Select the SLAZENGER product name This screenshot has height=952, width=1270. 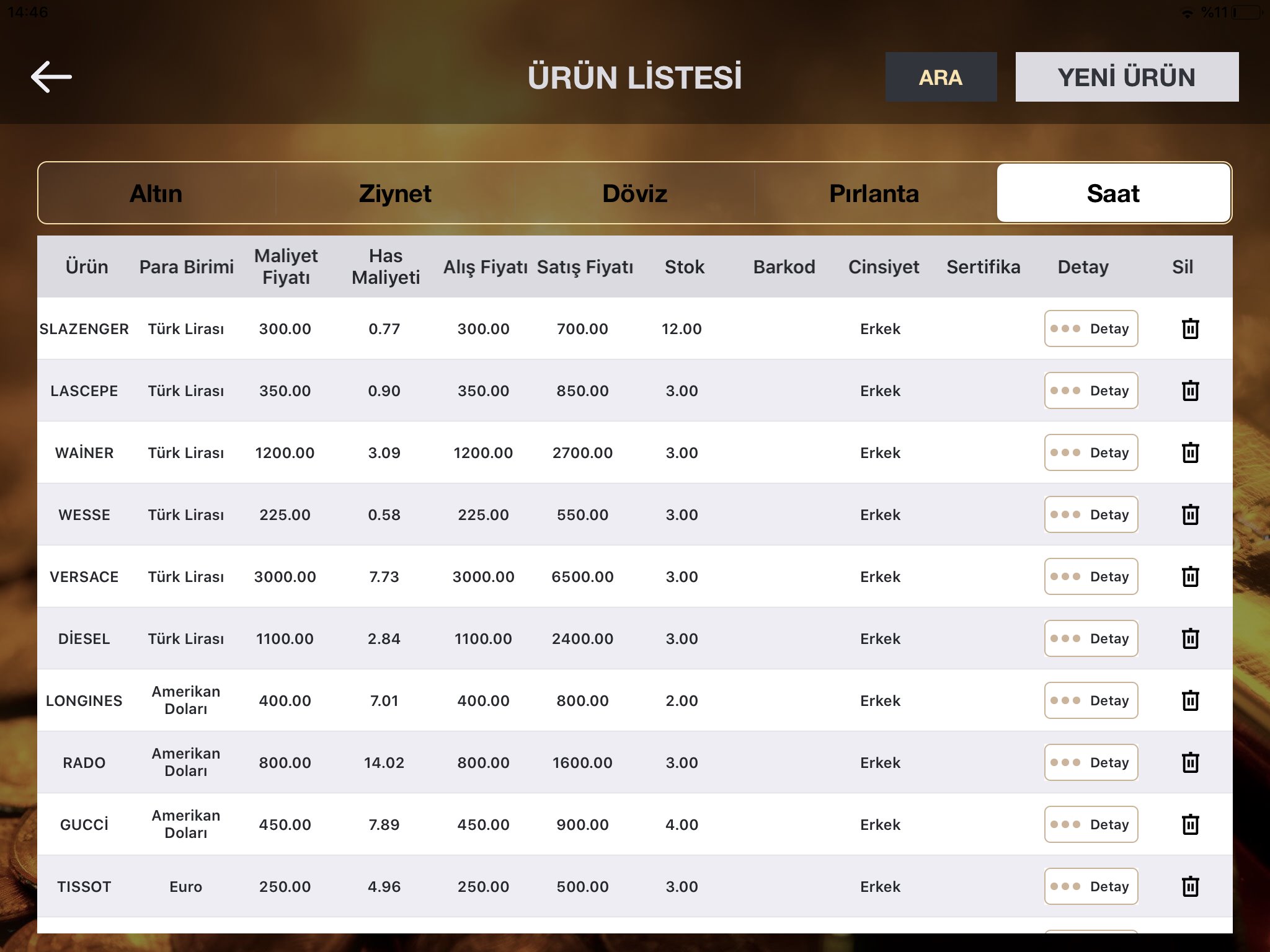(84, 328)
